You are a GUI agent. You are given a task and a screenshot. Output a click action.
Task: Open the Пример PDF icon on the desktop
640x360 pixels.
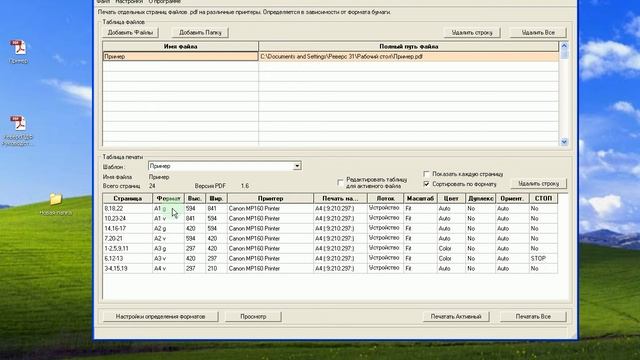[x=18, y=51]
